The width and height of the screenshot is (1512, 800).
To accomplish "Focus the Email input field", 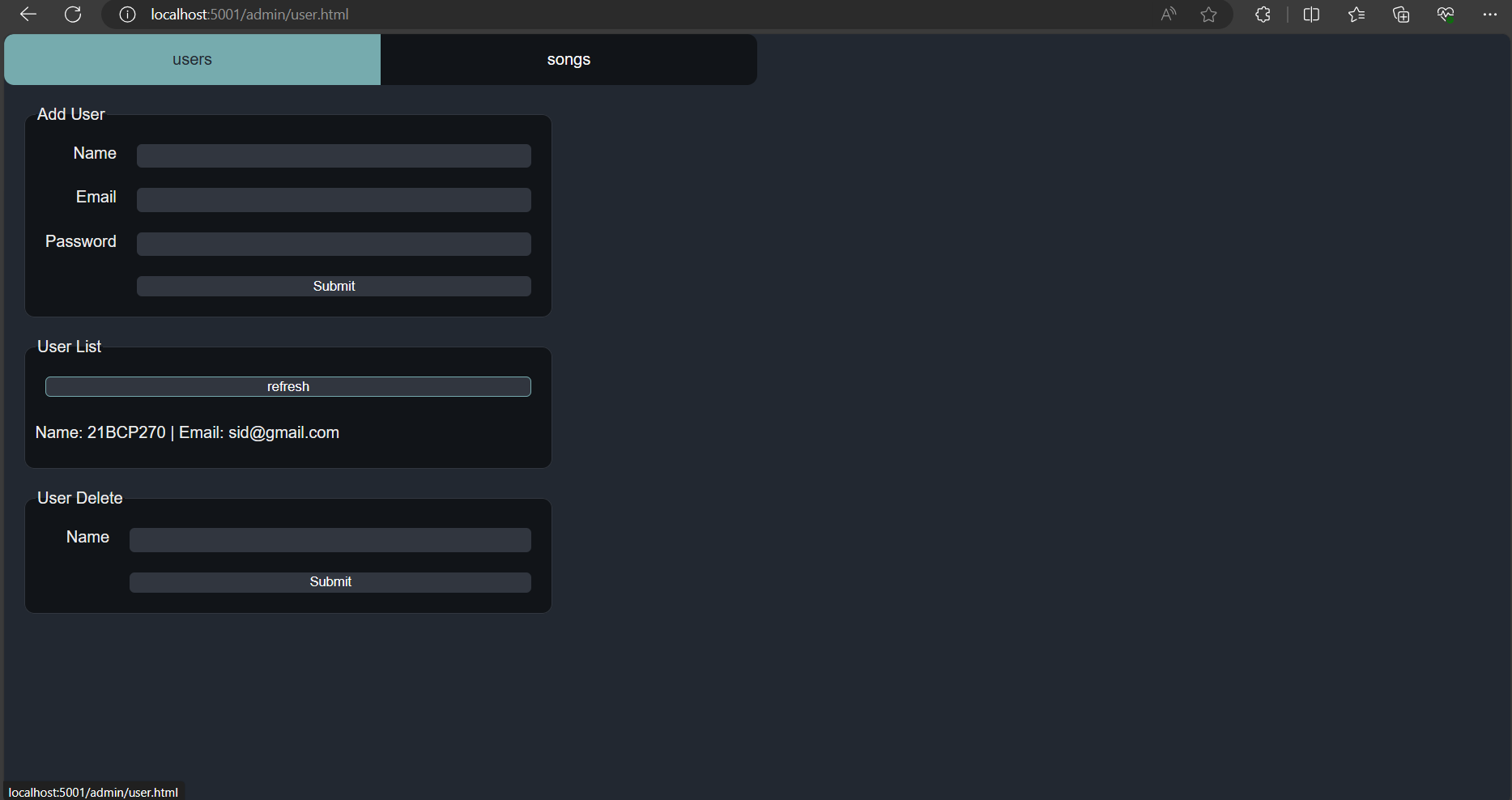I will tap(333, 200).
